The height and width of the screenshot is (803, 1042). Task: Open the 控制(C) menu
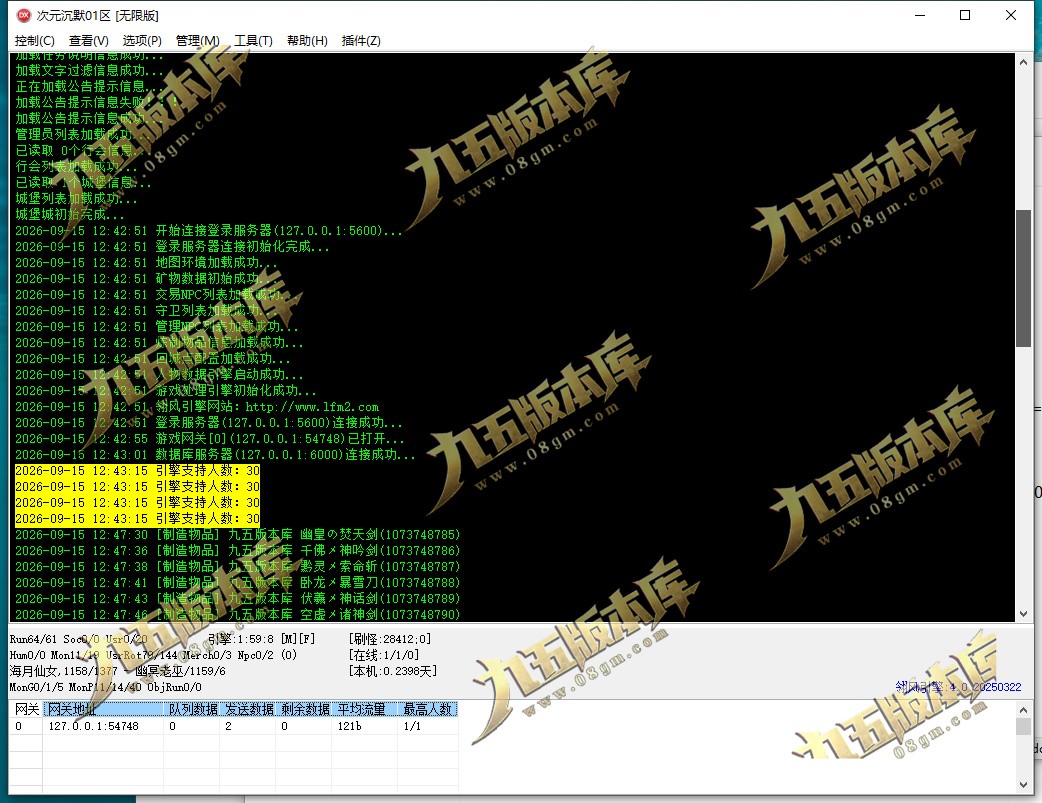click(35, 41)
